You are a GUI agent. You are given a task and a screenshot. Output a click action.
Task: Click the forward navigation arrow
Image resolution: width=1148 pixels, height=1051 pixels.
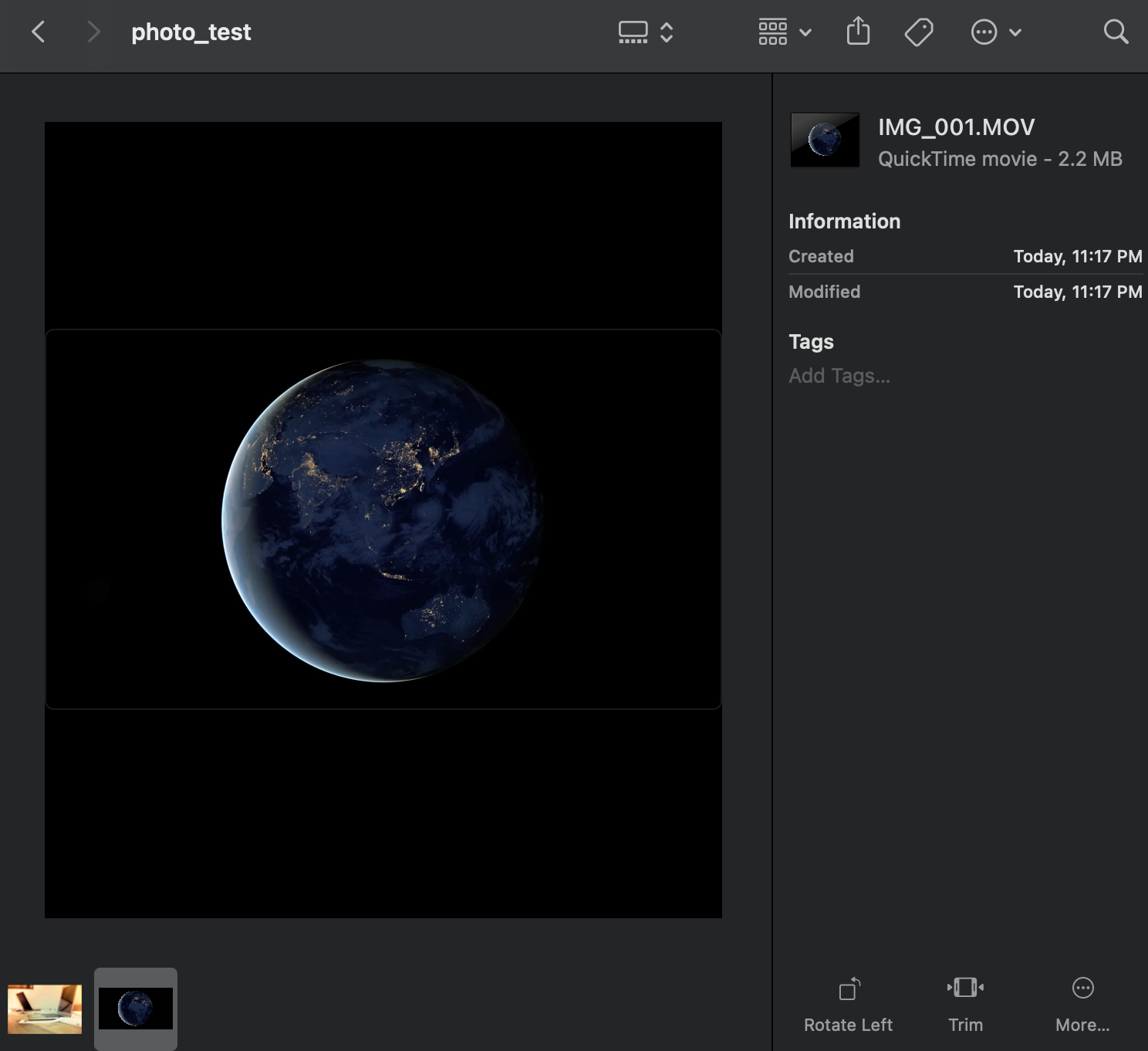click(x=93, y=32)
